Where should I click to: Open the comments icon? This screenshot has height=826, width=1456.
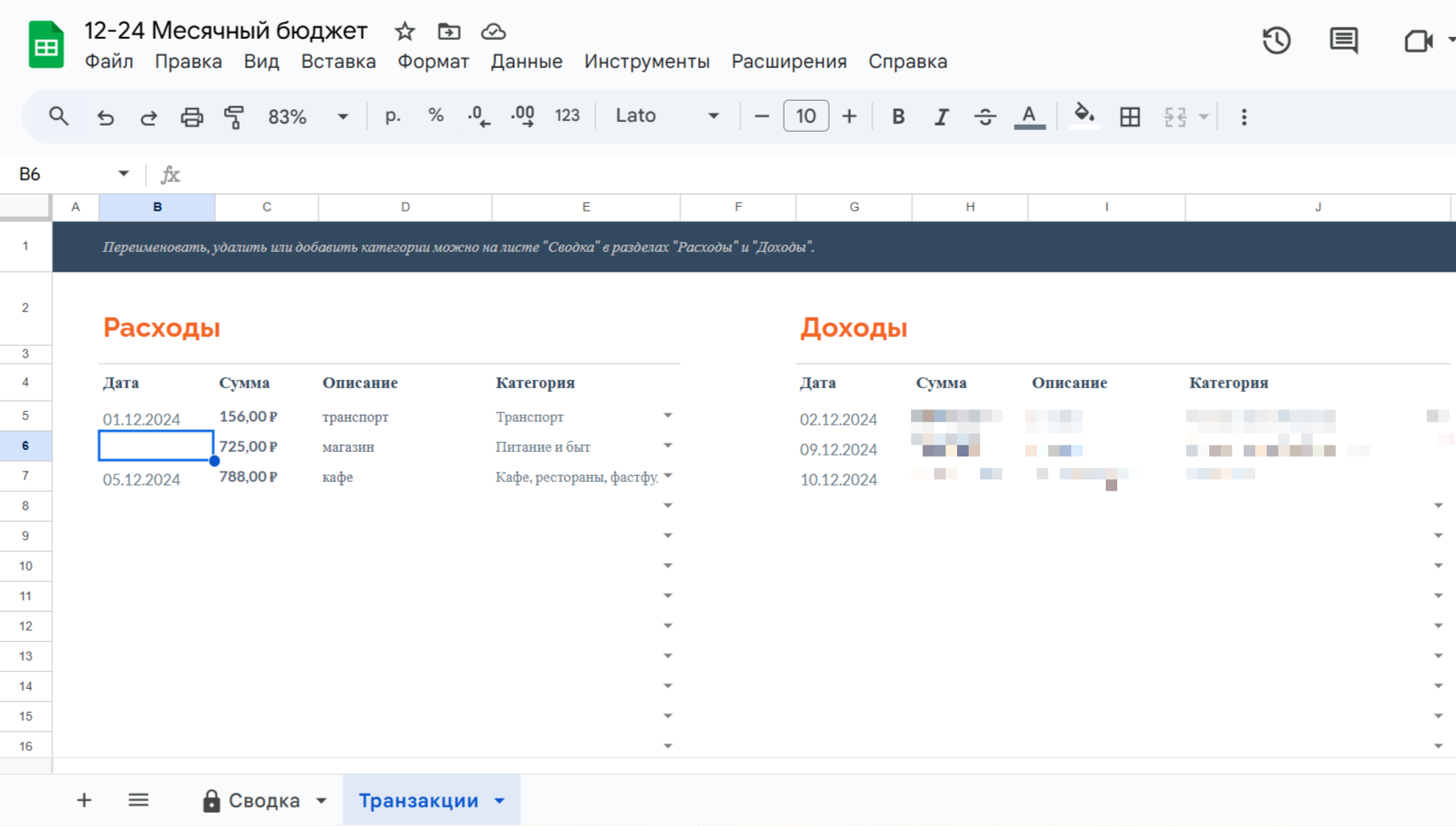coord(1344,41)
